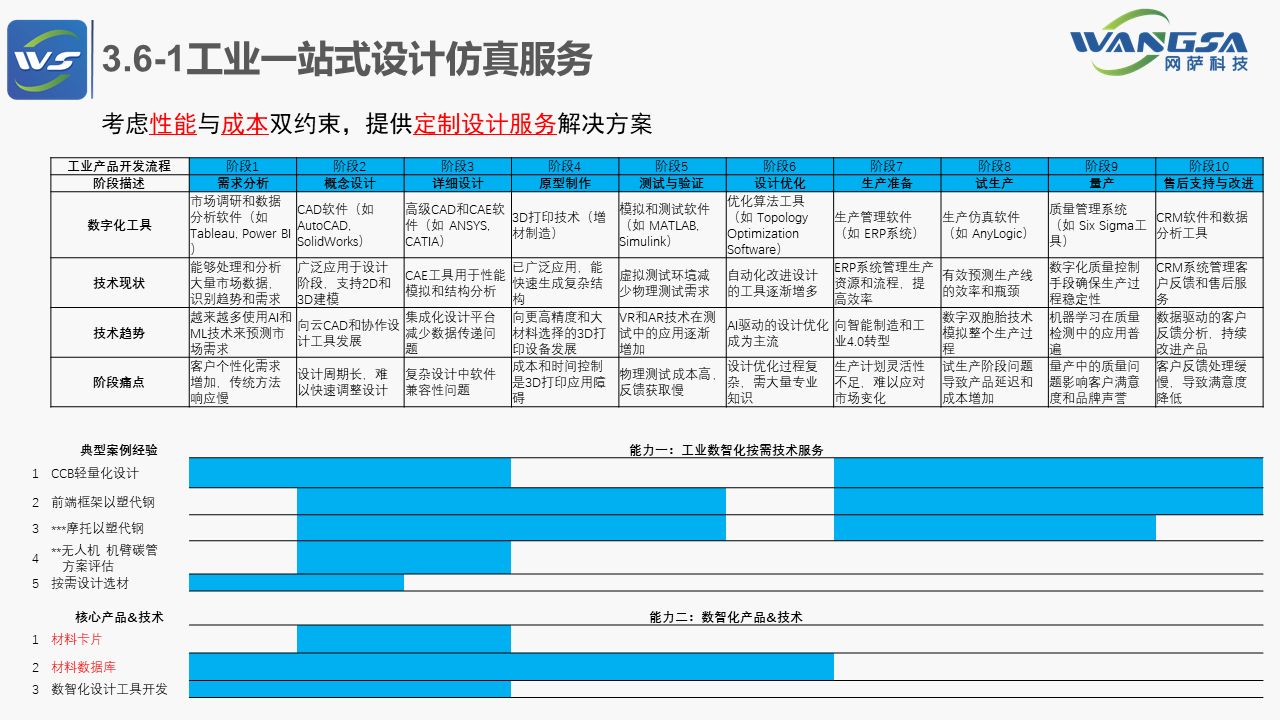Click the 数字化工具 row header
This screenshot has width=1280, height=720.
(x=120, y=225)
